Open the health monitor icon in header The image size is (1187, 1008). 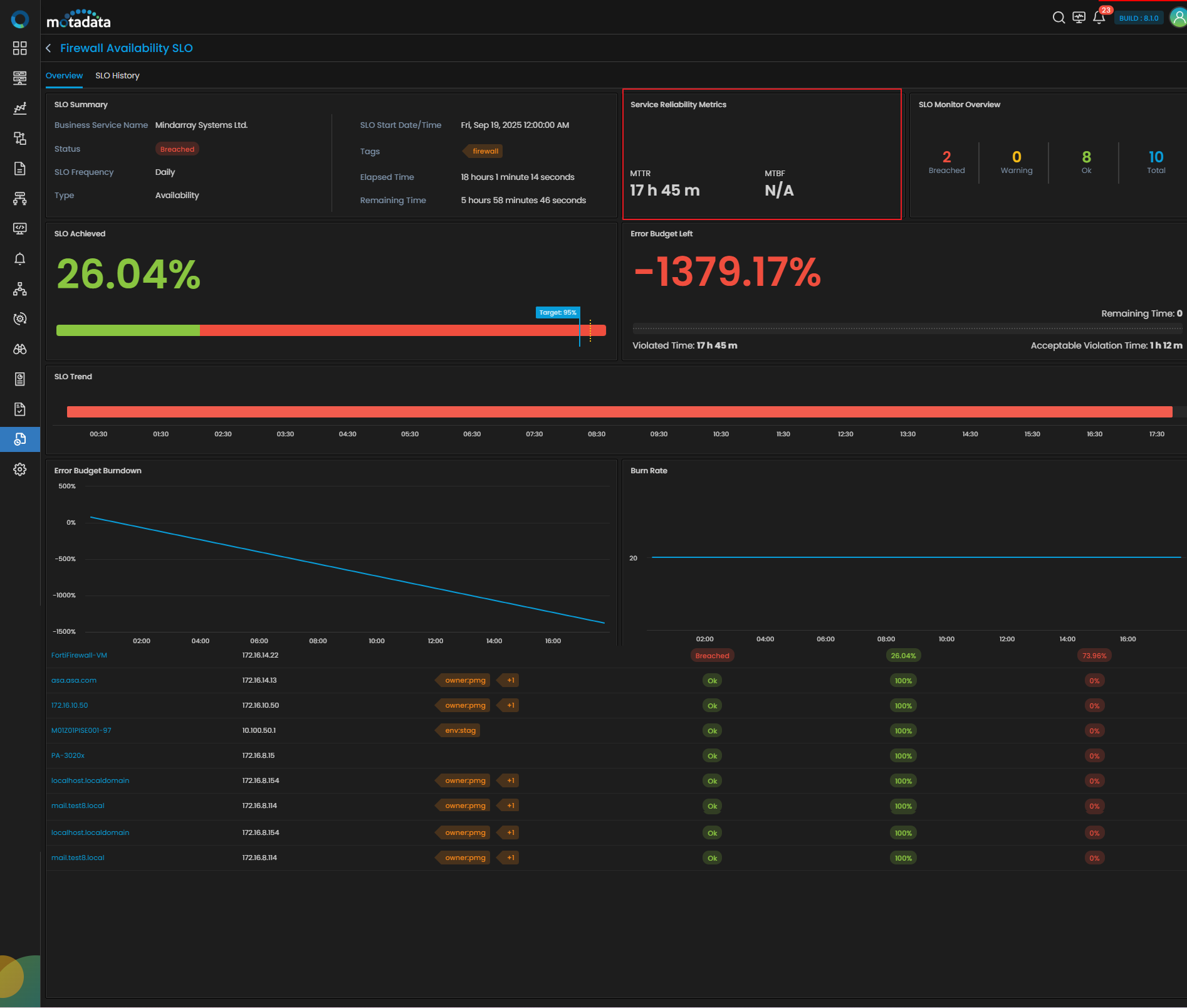tap(1079, 18)
